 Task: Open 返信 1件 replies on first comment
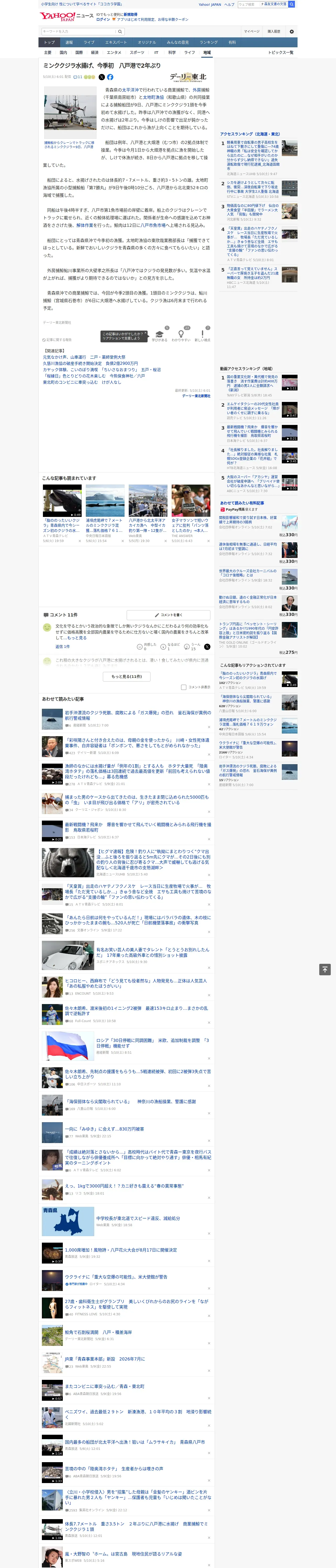[63, 647]
